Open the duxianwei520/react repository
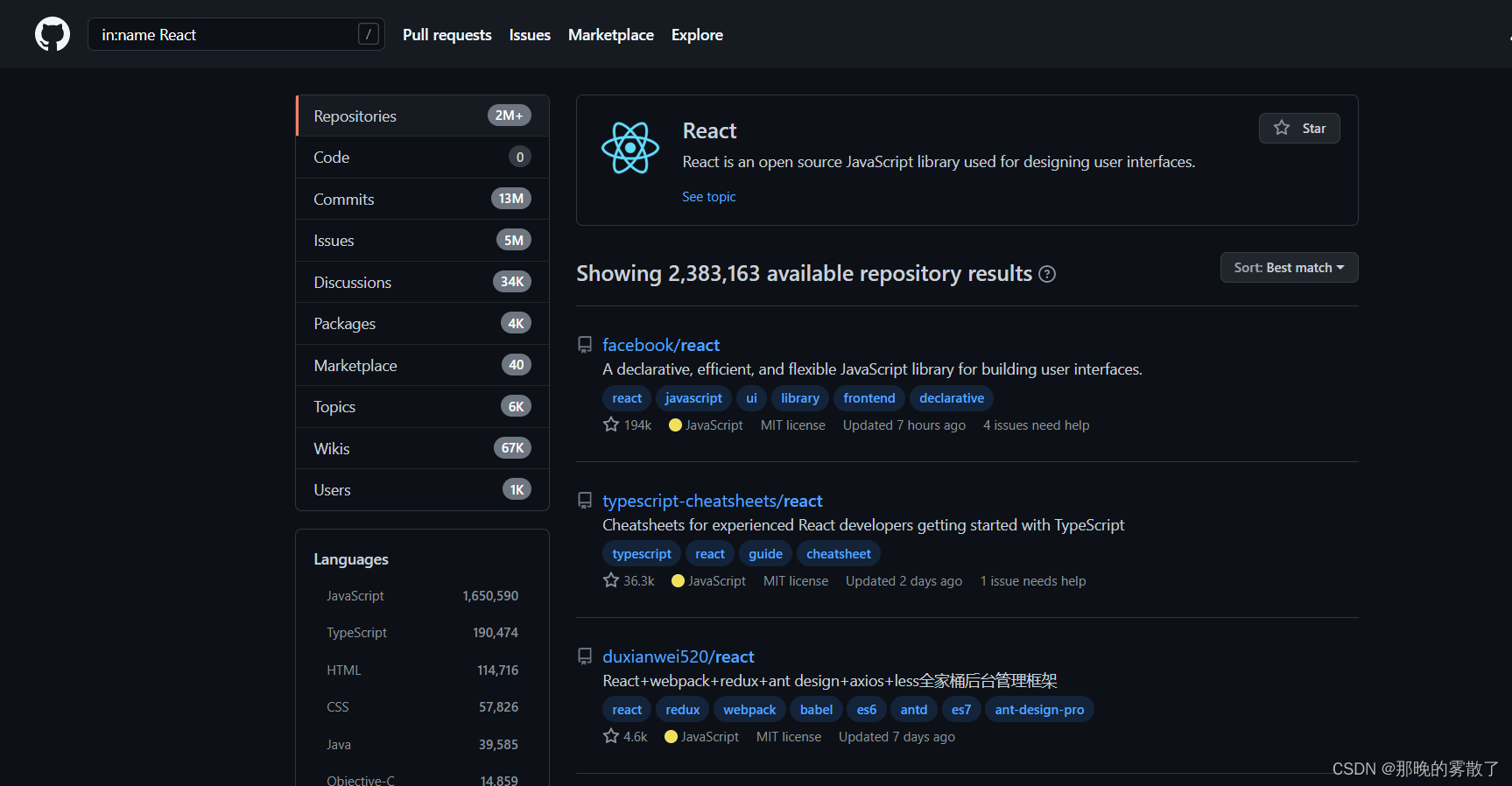The width and height of the screenshot is (1512, 786). click(x=679, y=656)
